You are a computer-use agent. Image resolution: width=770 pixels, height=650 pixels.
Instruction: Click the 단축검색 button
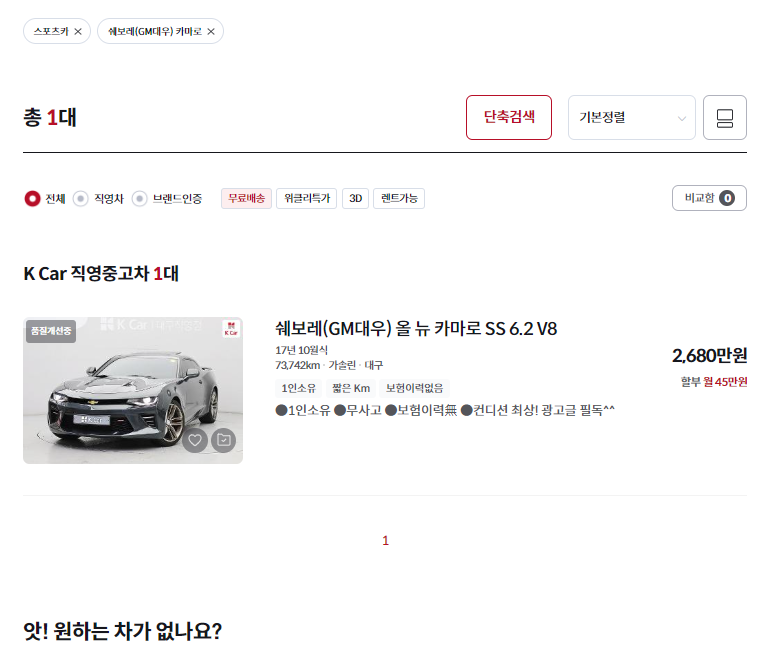coord(509,117)
